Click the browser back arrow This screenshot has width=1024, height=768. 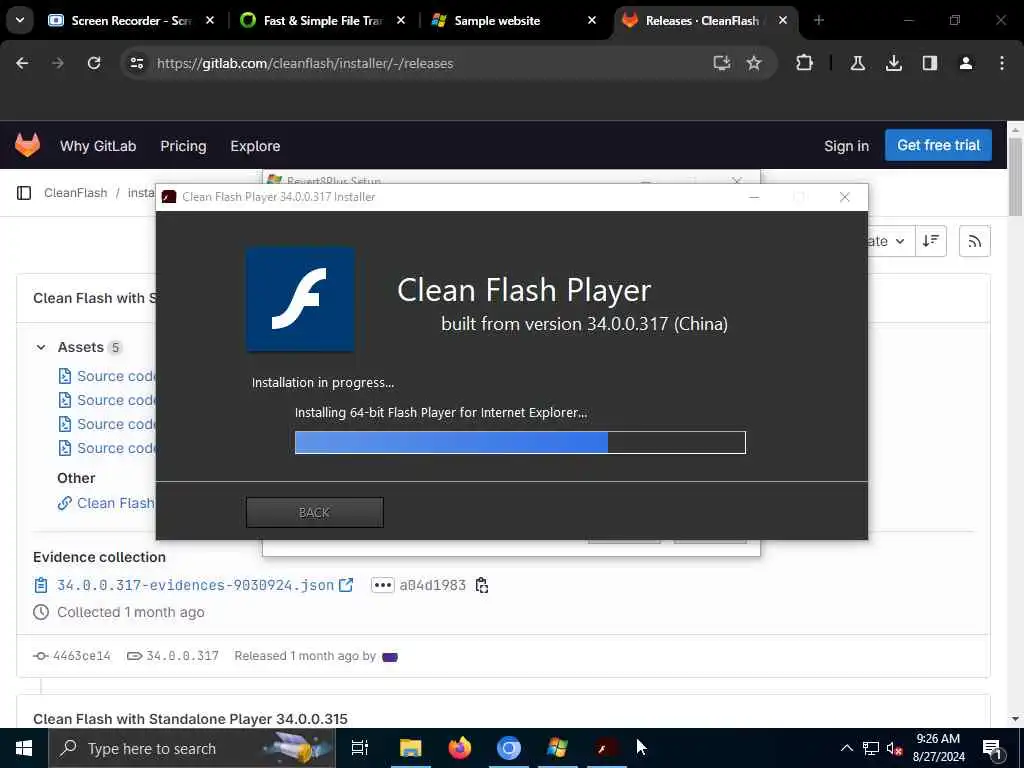click(22, 63)
